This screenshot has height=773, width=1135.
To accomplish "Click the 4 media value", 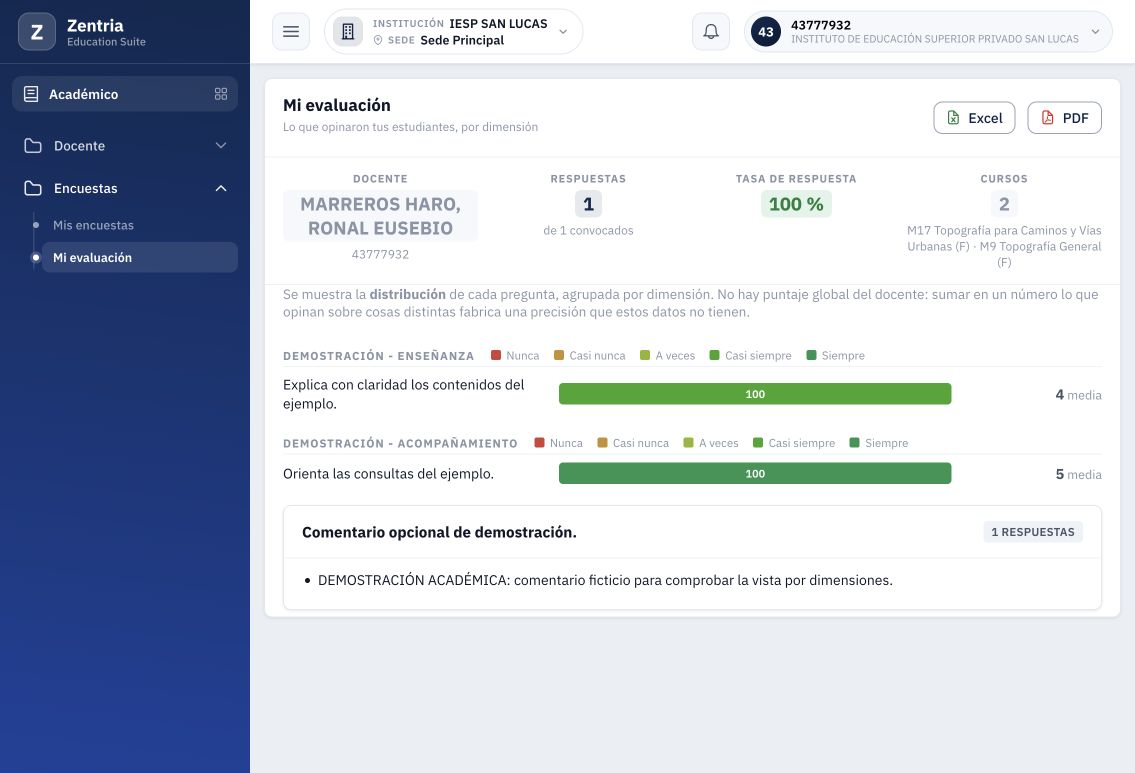I will coord(1079,395).
